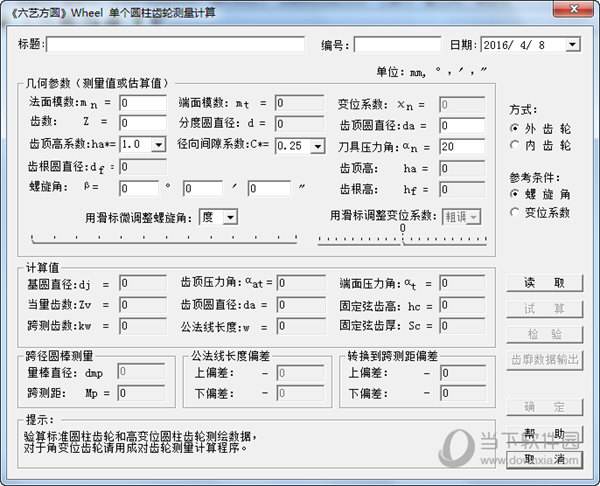Click into the 标题 title field
The width and height of the screenshot is (600, 486).
[176, 44]
